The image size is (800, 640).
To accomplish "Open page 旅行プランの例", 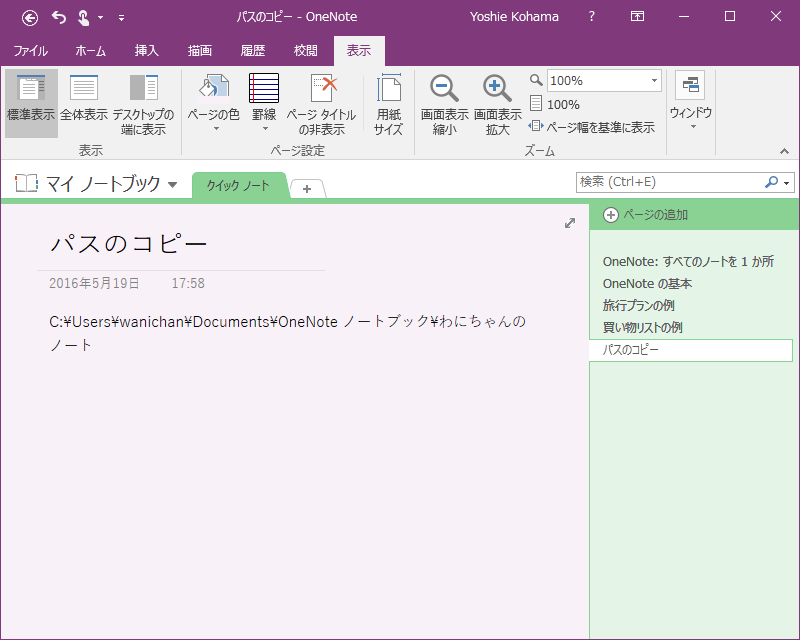I will (x=638, y=305).
